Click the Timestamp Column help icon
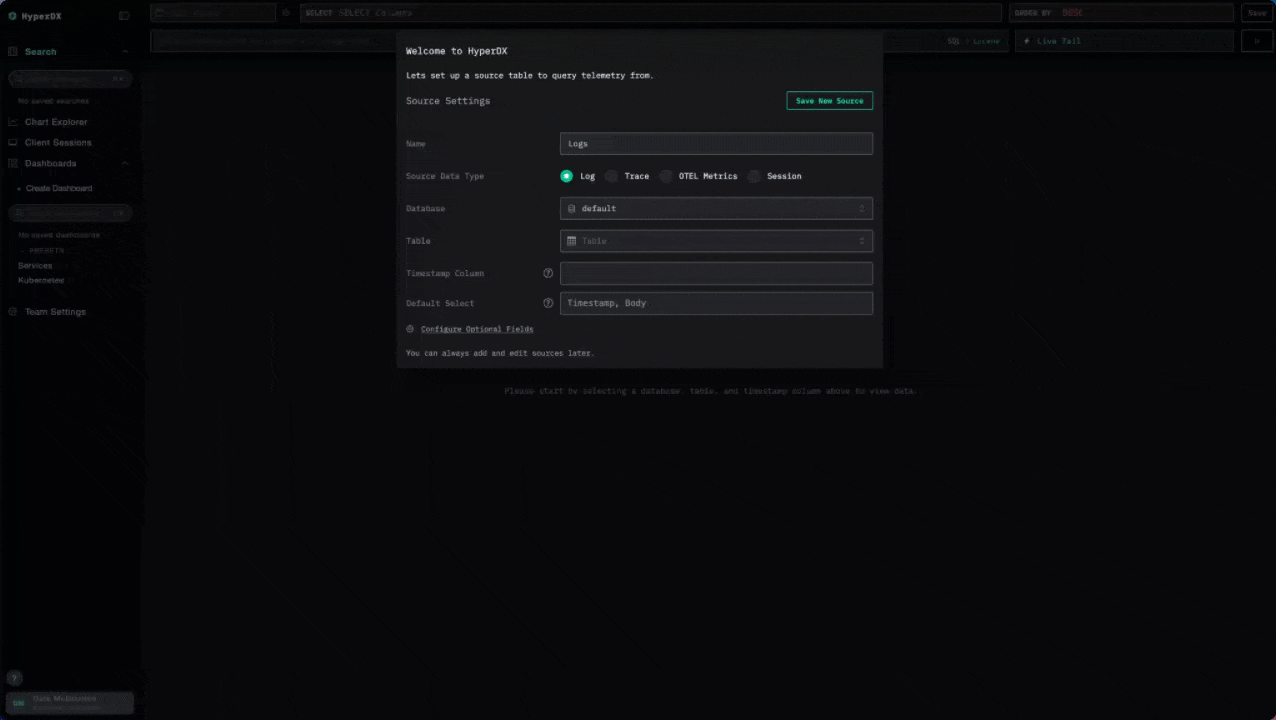 tap(548, 273)
